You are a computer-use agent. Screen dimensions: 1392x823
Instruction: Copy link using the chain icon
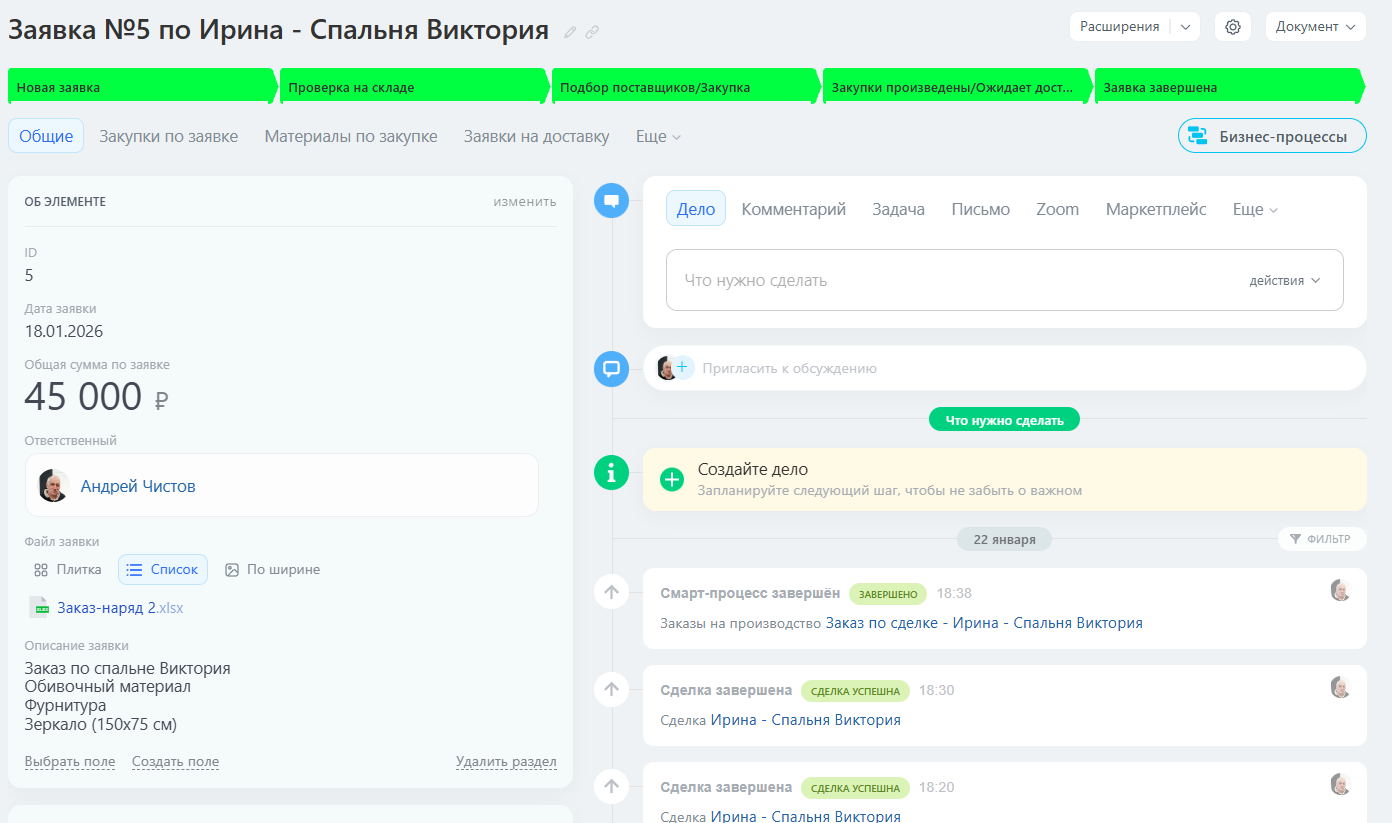592,32
